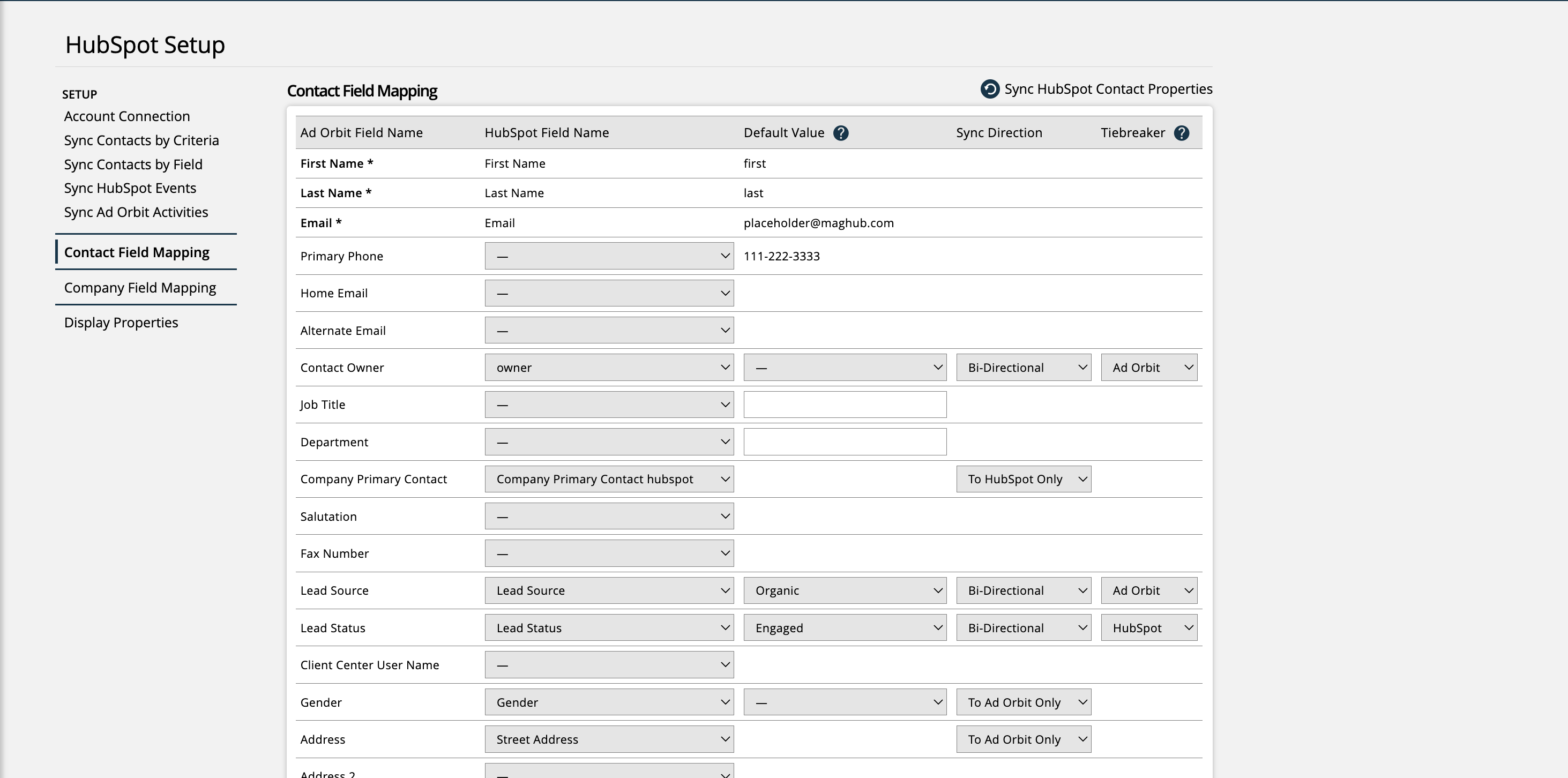Open Sync Contacts by Criteria

(x=141, y=140)
